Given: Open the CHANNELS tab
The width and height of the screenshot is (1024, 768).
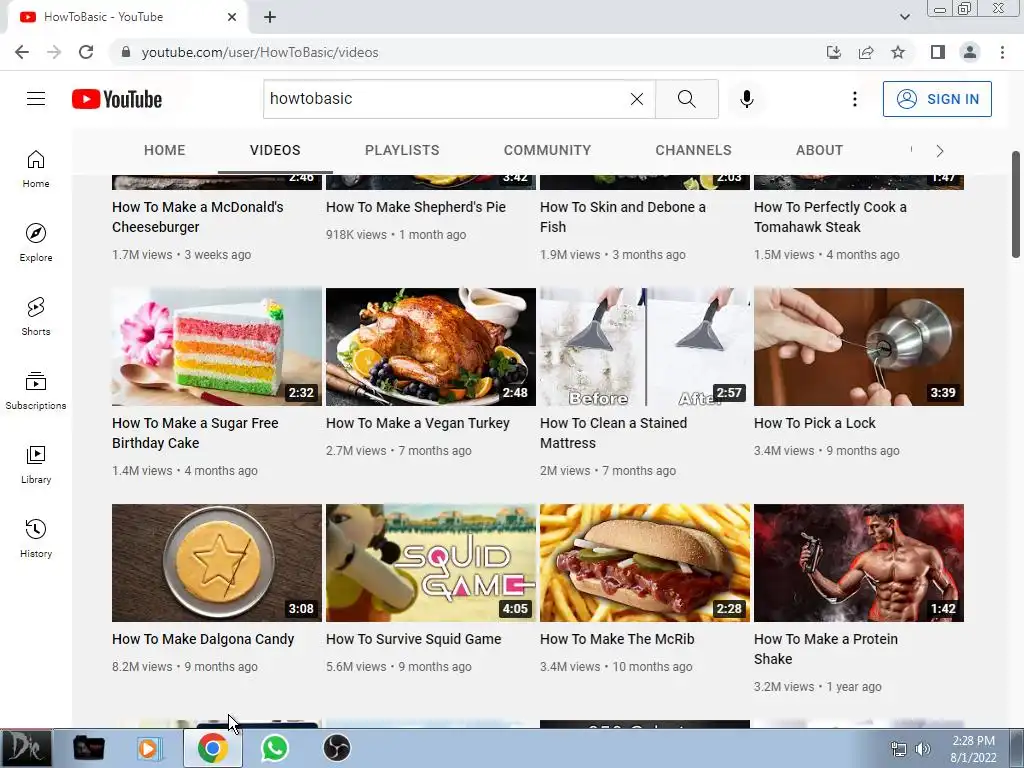Looking at the screenshot, I should tap(693, 150).
